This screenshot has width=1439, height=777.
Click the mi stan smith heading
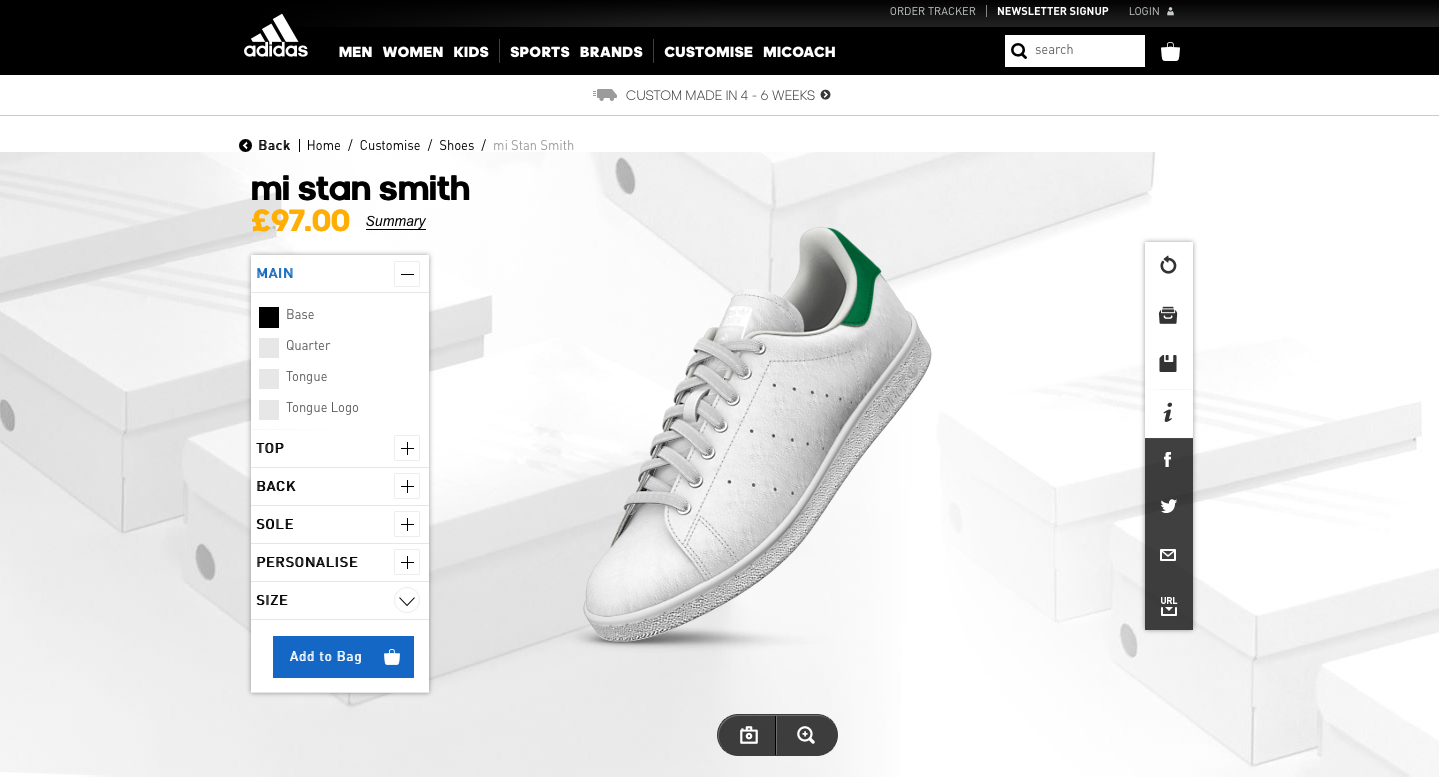pos(360,188)
